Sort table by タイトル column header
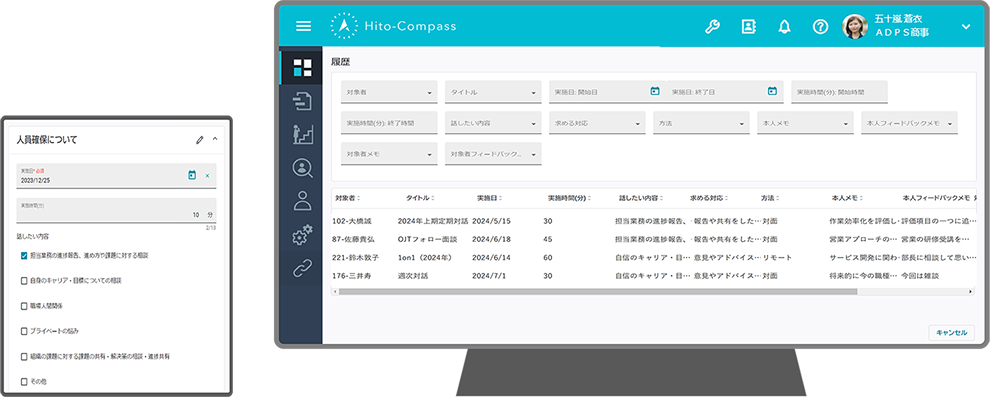The height and width of the screenshot is (397, 990). click(420, 198)
